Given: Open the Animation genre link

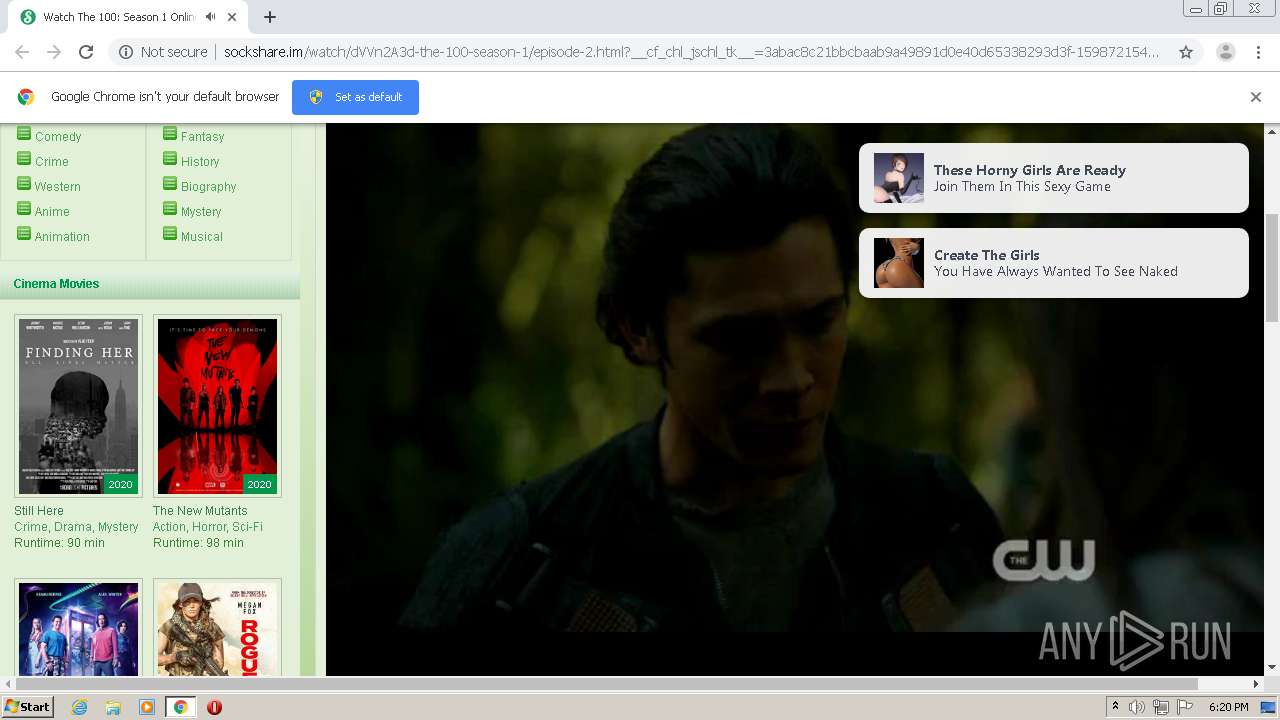Looking at the screenshot, I should pyautogui.click(x=62, y=237).
